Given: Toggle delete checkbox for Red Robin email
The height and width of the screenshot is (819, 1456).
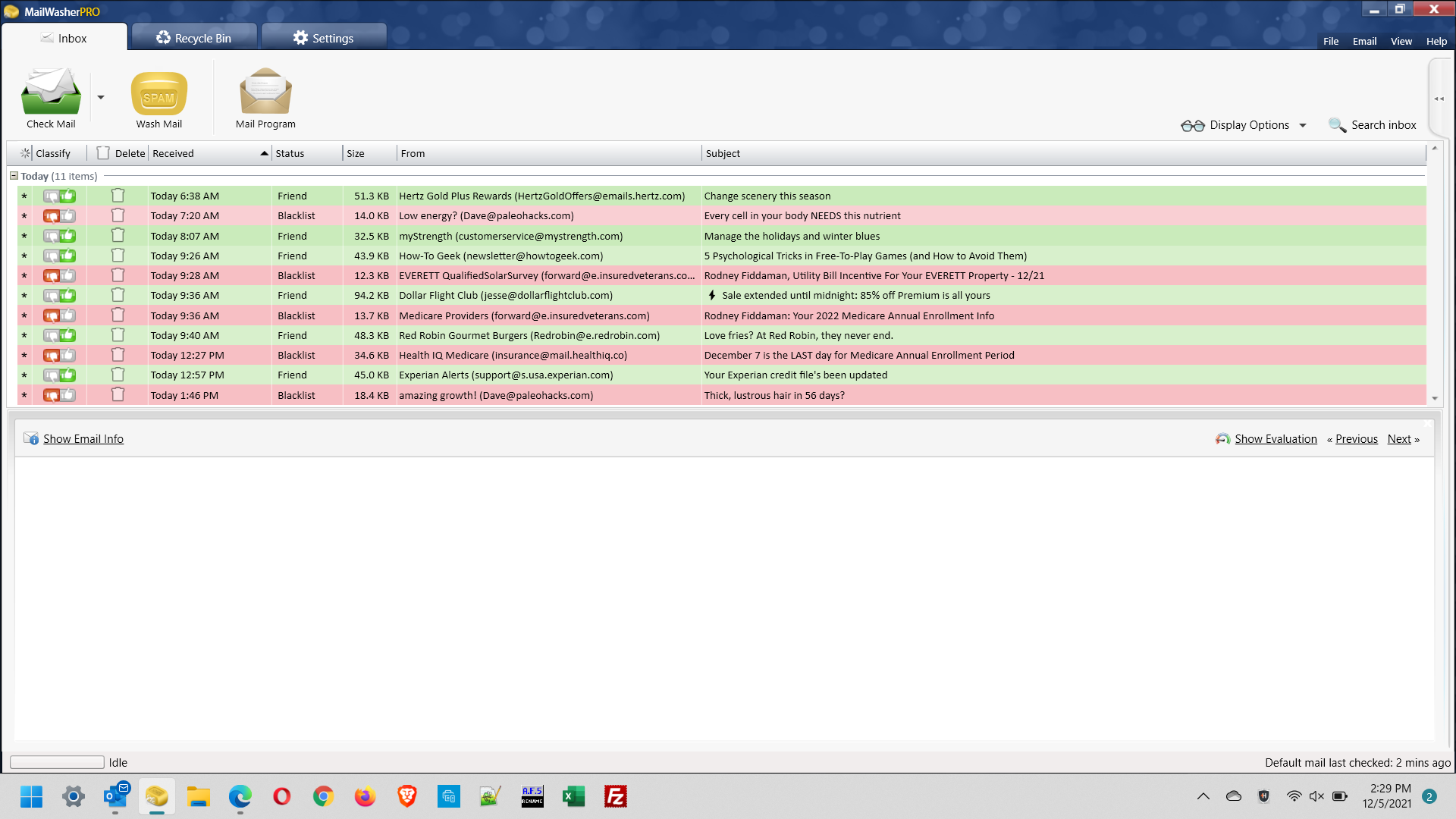Looking at the screenshot, I should point(118,335).
